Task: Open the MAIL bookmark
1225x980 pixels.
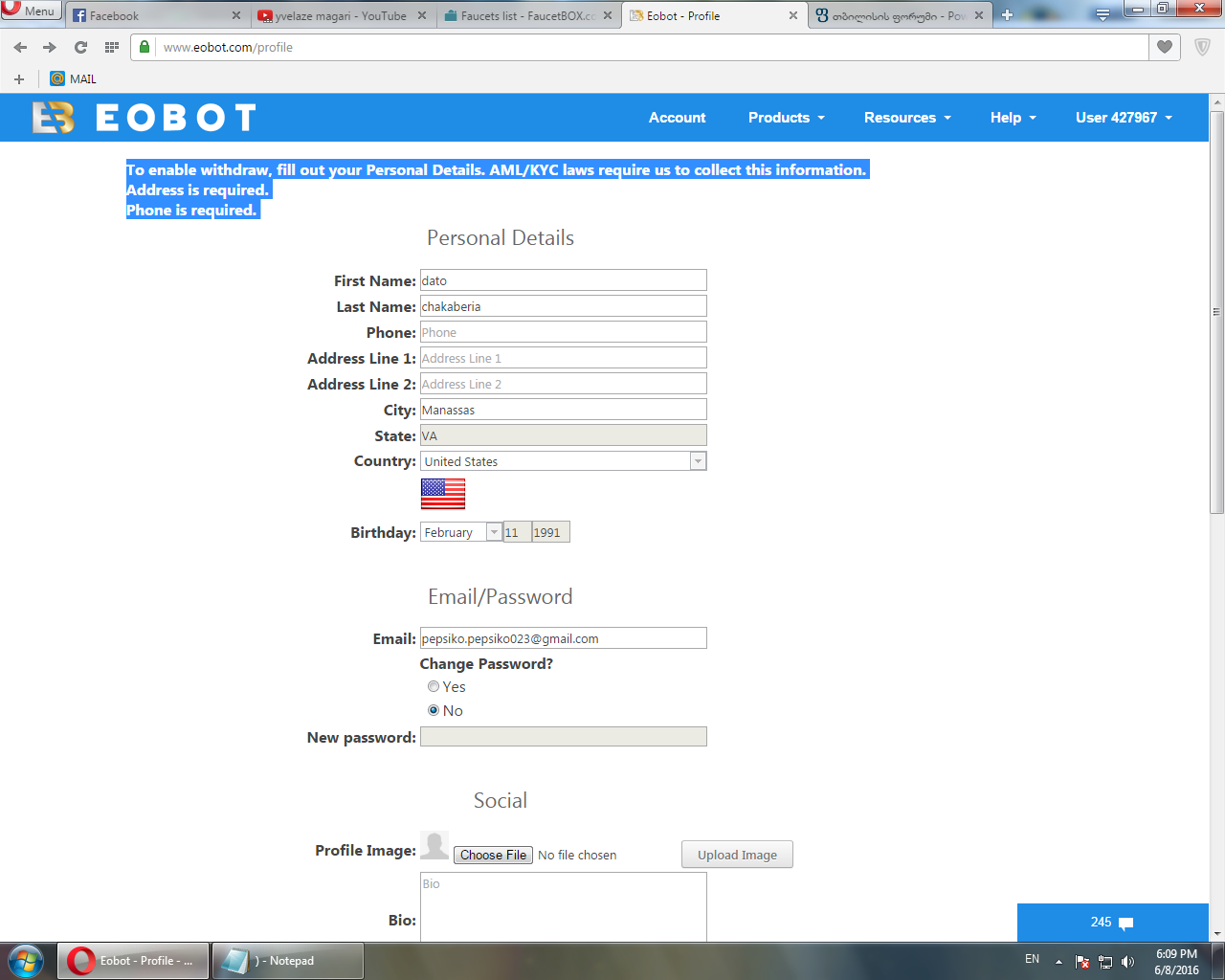Action: (x=74, y=79)
